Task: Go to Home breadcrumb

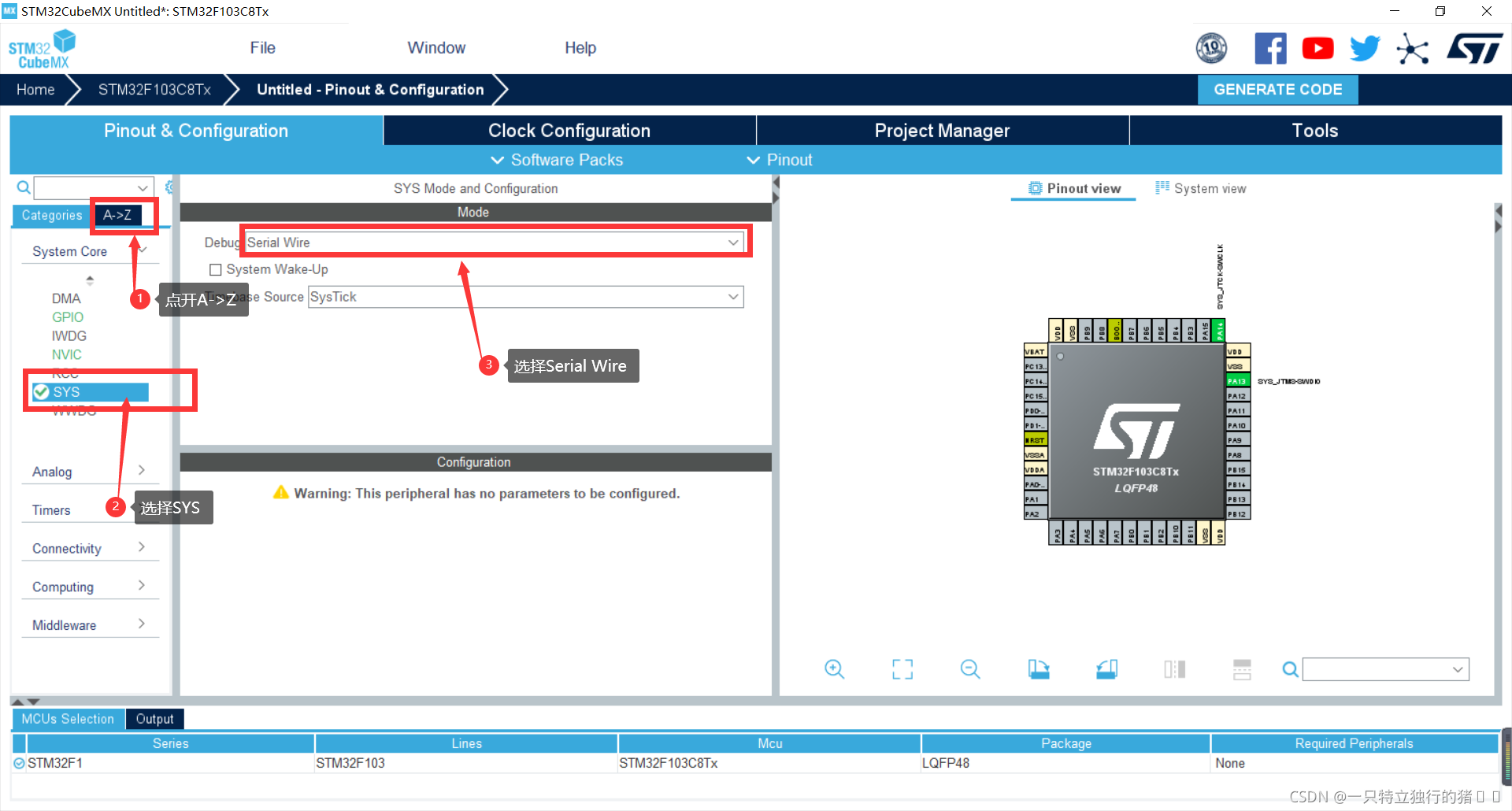Action: (x=35, y=90)
